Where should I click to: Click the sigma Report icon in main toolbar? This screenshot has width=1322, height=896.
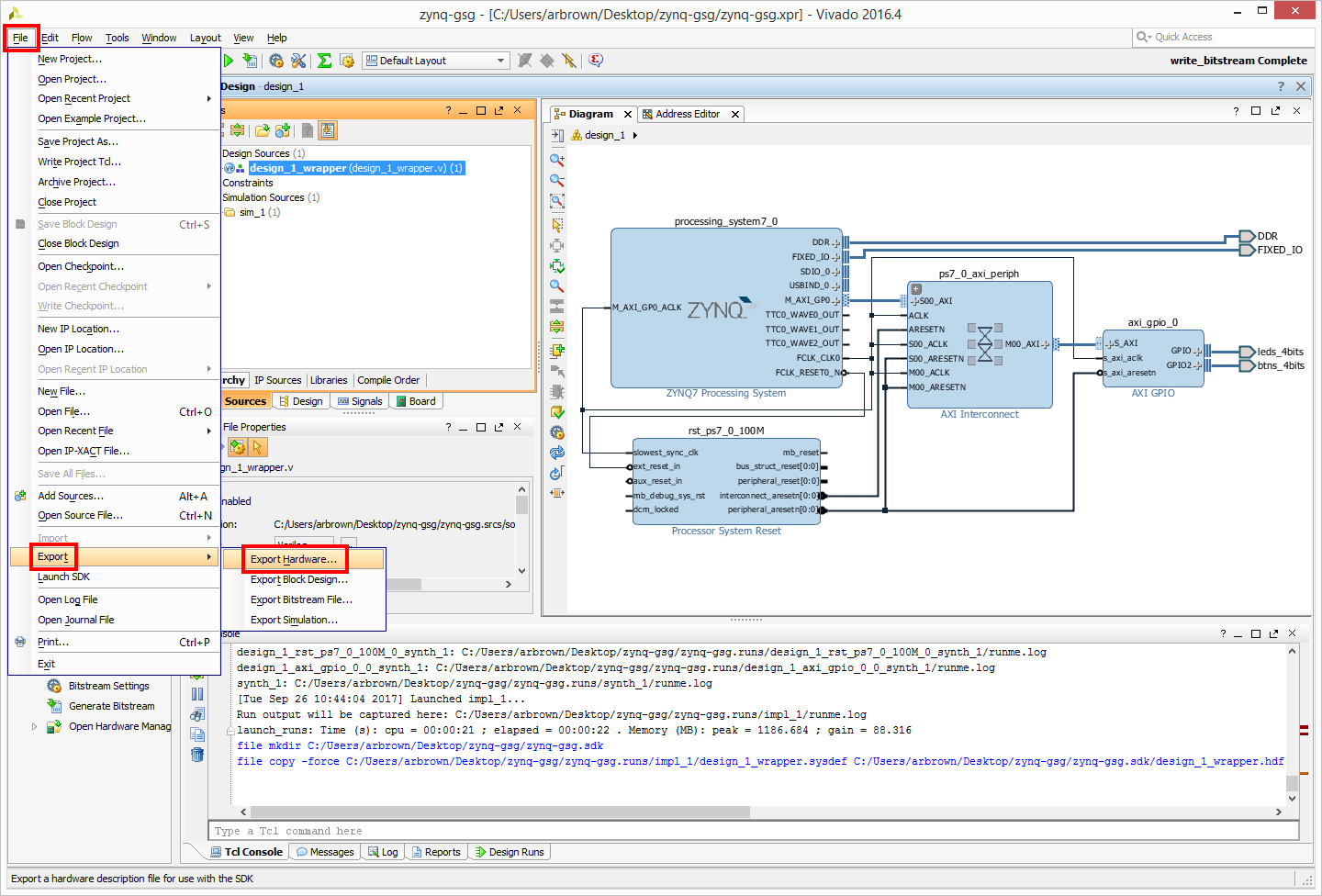[324, 61]
